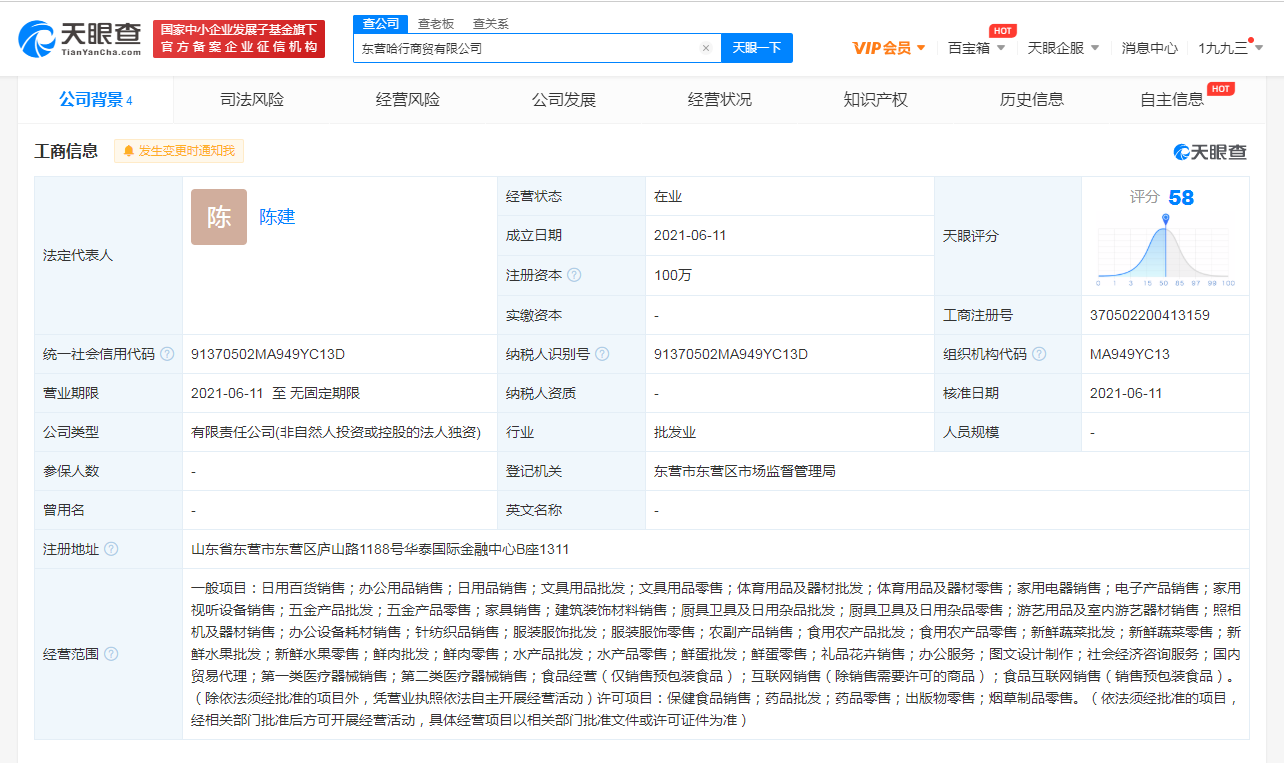1284x763 pixels.
Task: Click the help icon next to 纳税人识别号
Action: tap(602, 354)
